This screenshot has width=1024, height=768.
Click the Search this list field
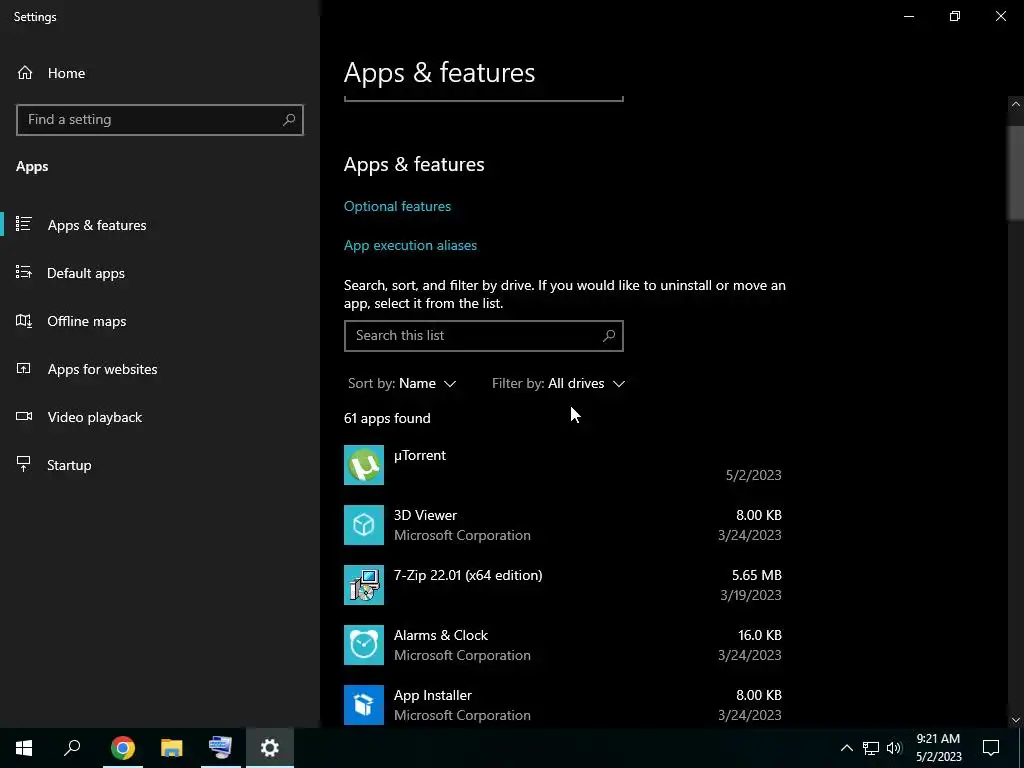click(x=483, y=336)
